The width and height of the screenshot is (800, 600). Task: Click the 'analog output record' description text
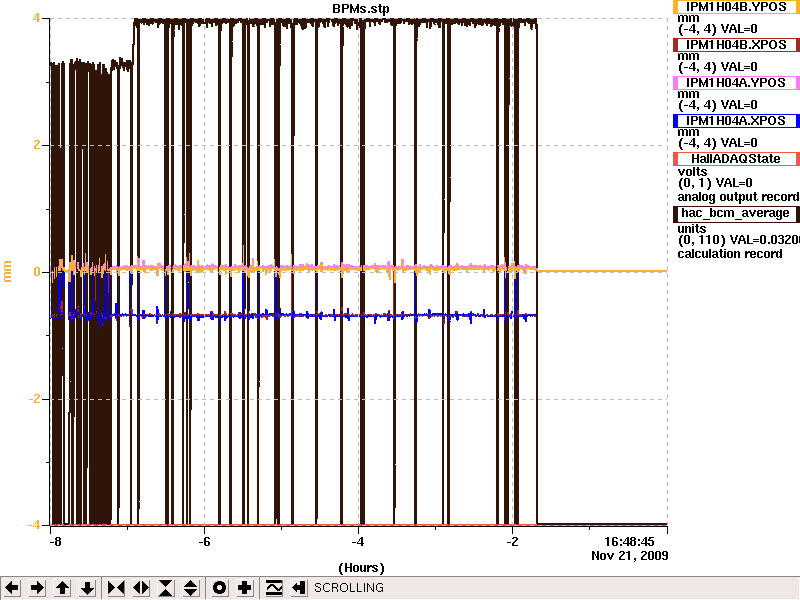[738, 197]
